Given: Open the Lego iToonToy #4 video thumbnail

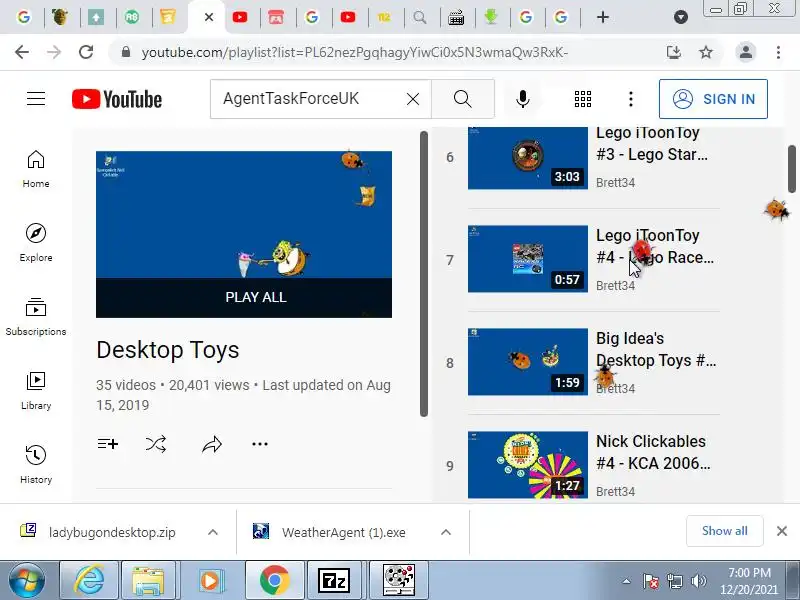Looking at the screenshot, I should pos(528,259).
